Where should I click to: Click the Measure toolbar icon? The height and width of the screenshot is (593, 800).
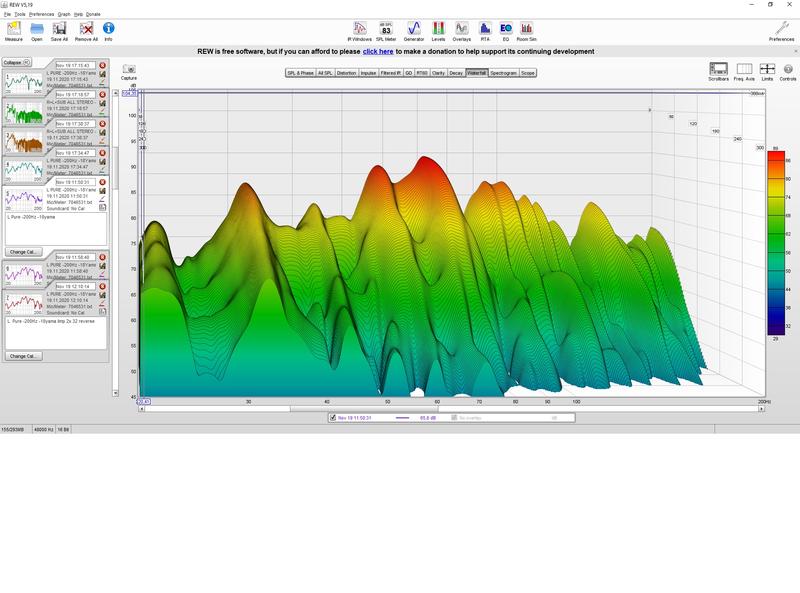point(14,29)
